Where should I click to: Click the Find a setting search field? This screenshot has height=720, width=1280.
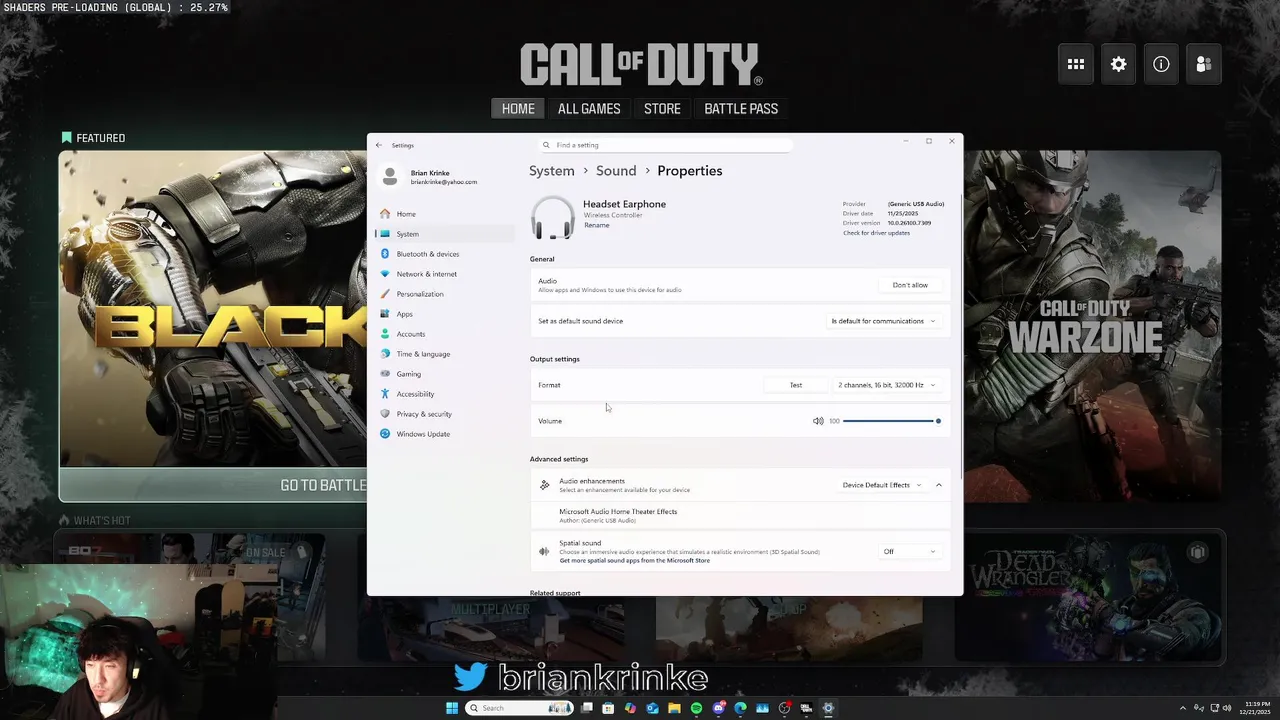(x=665, y=145)
